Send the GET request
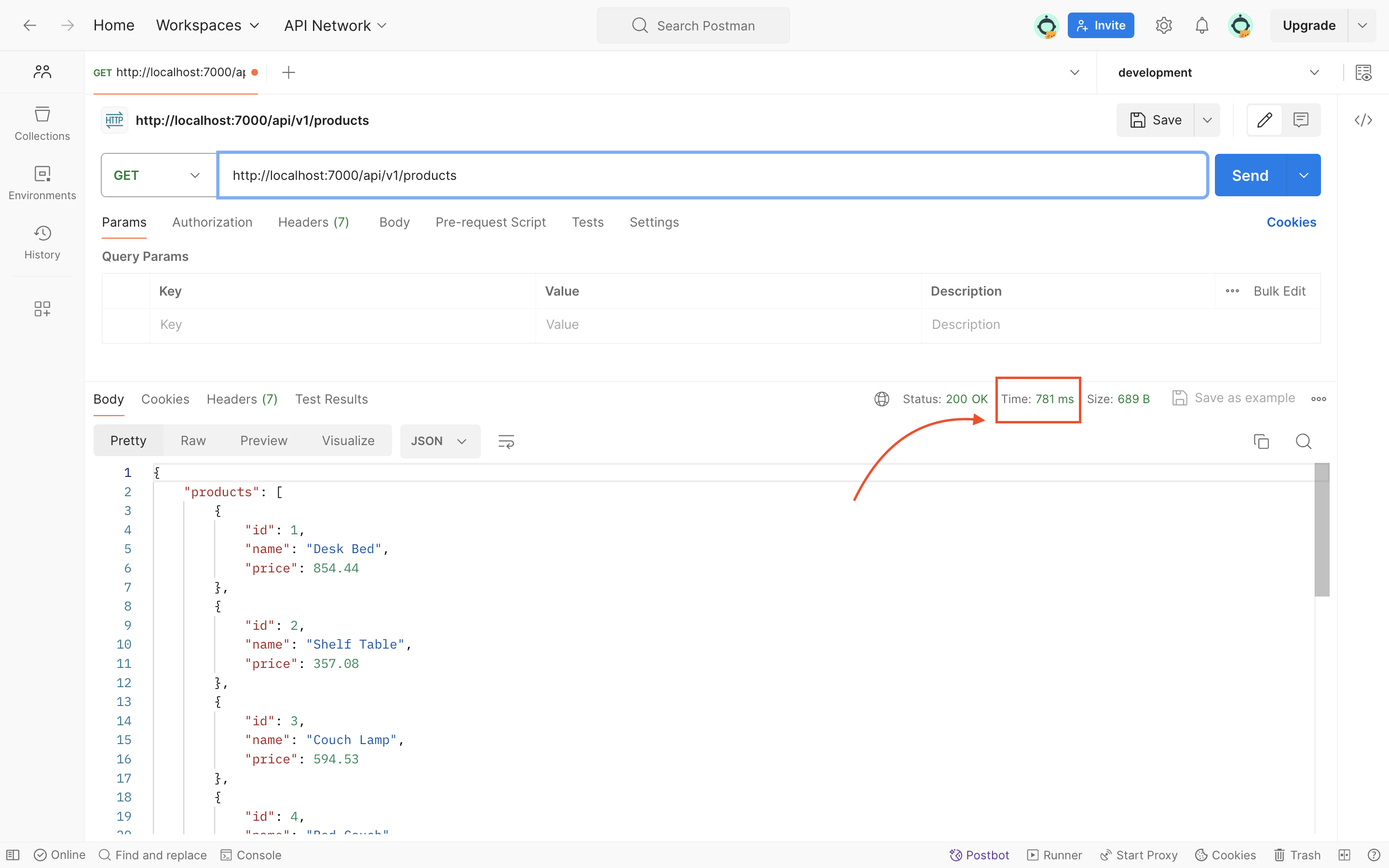 click(x=1250, y=175)
